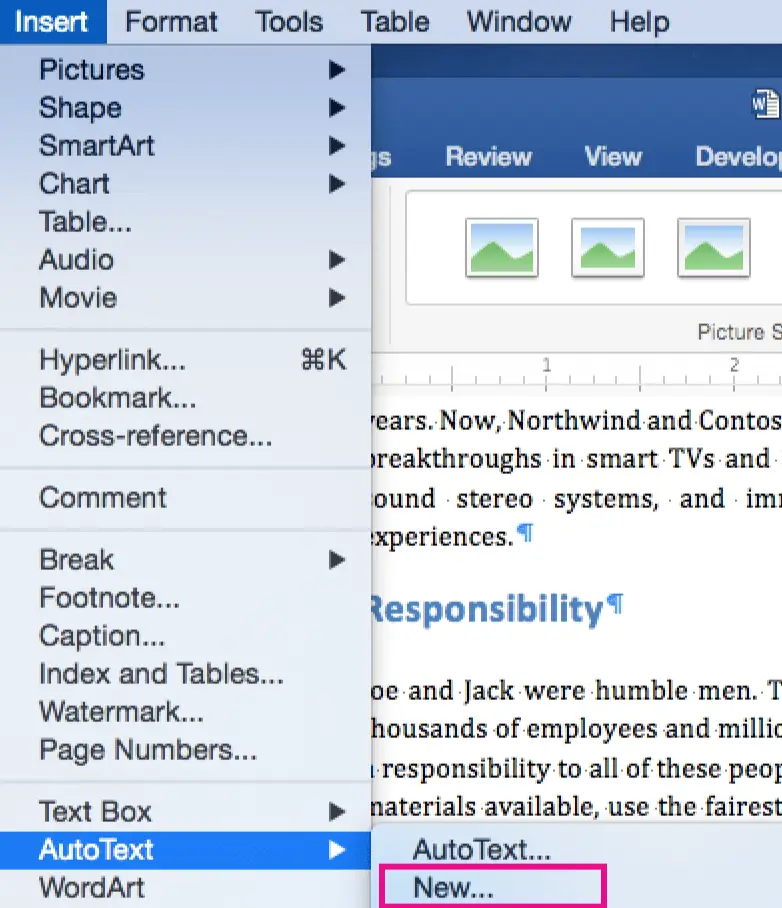The height and width of the screenshot is (908, 782).
Task: Apply the third picture style thumbnail
Action: point(713,247)
